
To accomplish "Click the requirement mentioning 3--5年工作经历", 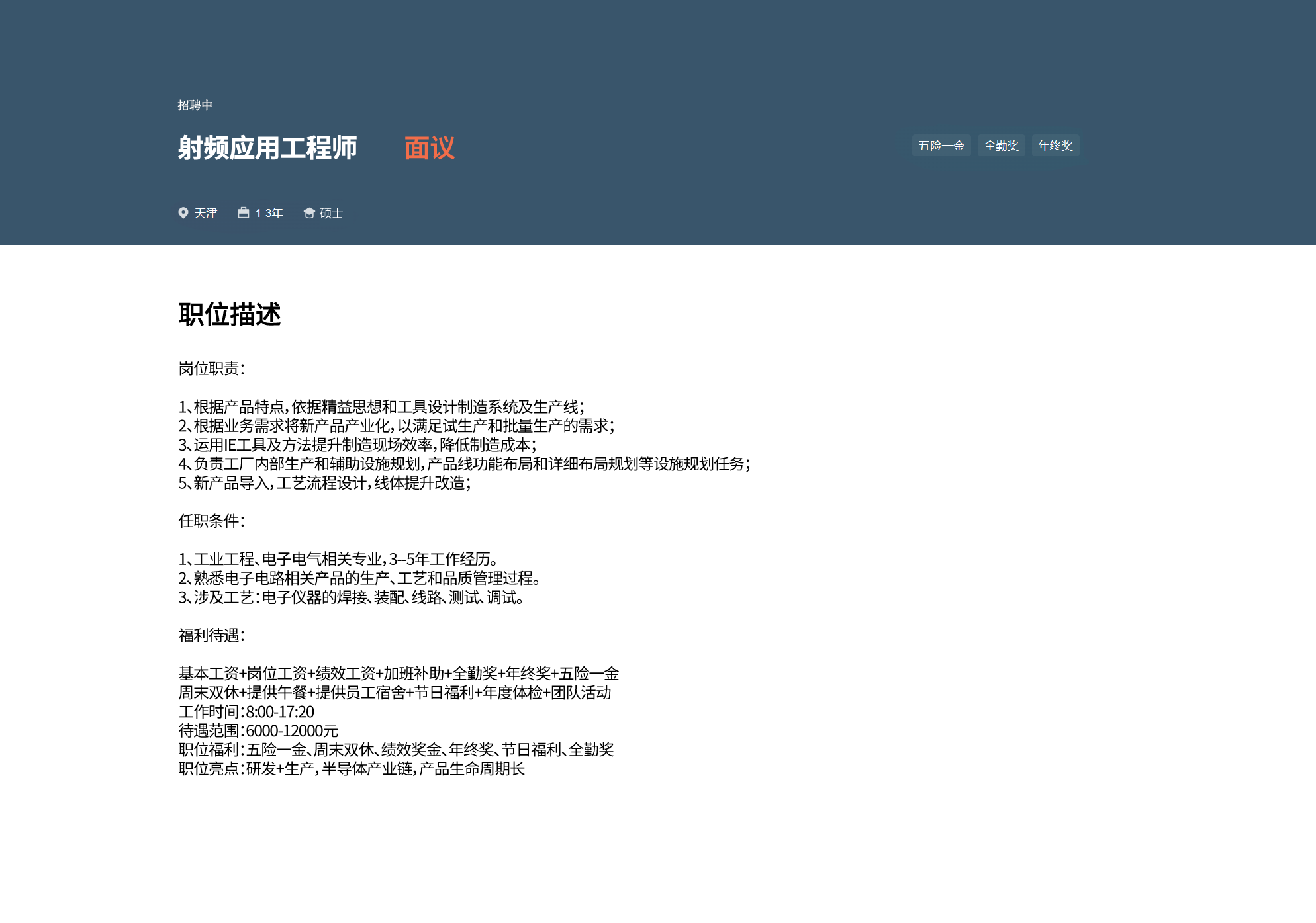I will coord(339,560).
